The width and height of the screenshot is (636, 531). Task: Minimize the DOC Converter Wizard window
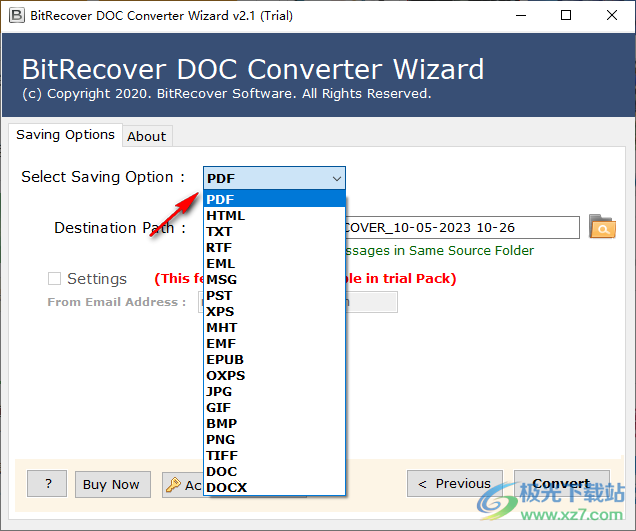521,15
